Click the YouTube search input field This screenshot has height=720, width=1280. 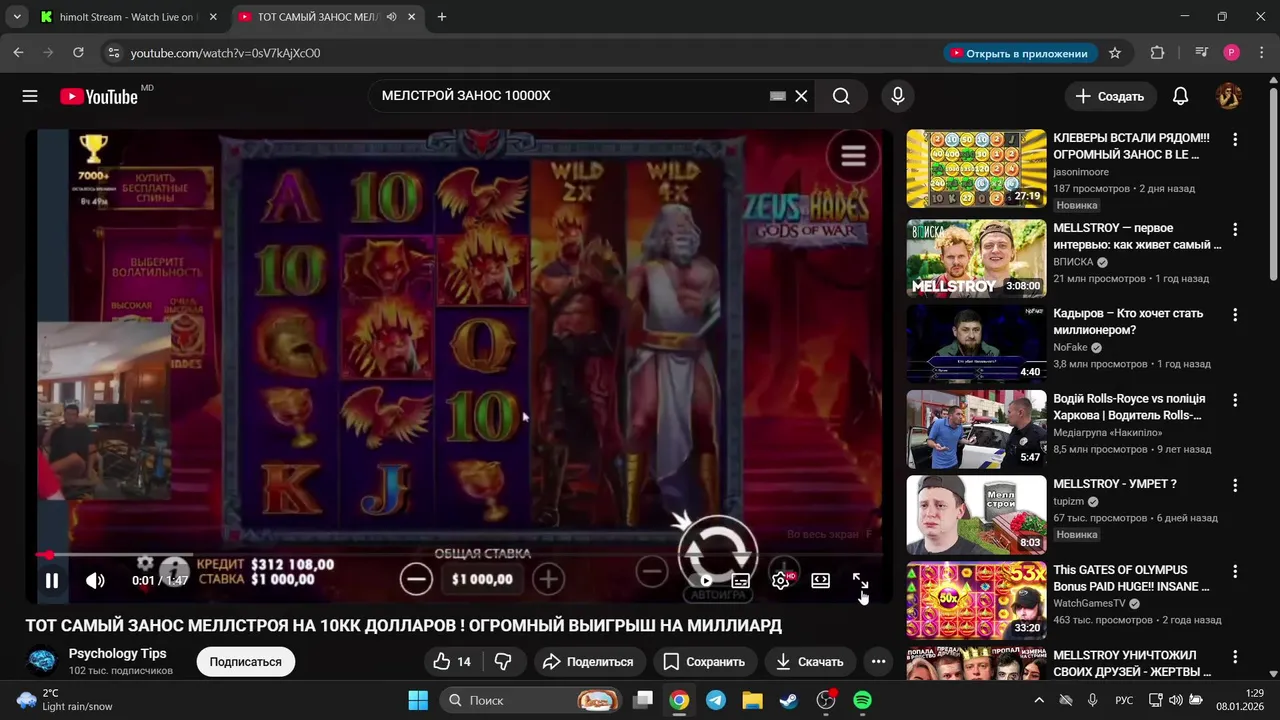(570, 96)
